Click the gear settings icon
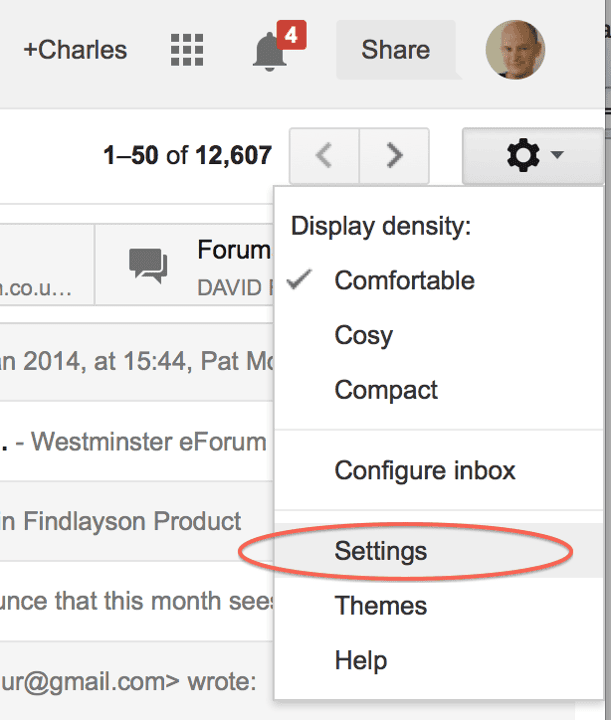Image resolution: width=611 pixels, height=720 pixels. [x=523, y=156]
